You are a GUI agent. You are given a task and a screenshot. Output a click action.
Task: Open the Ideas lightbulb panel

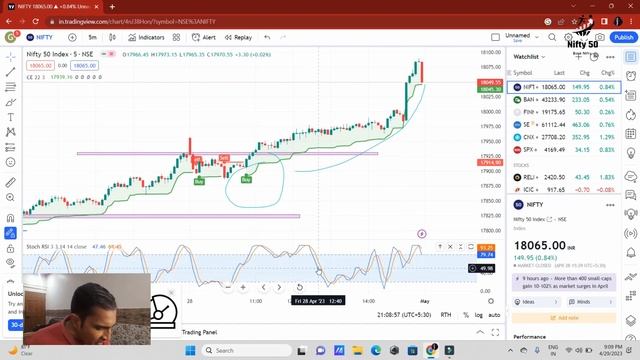(631, 153)
